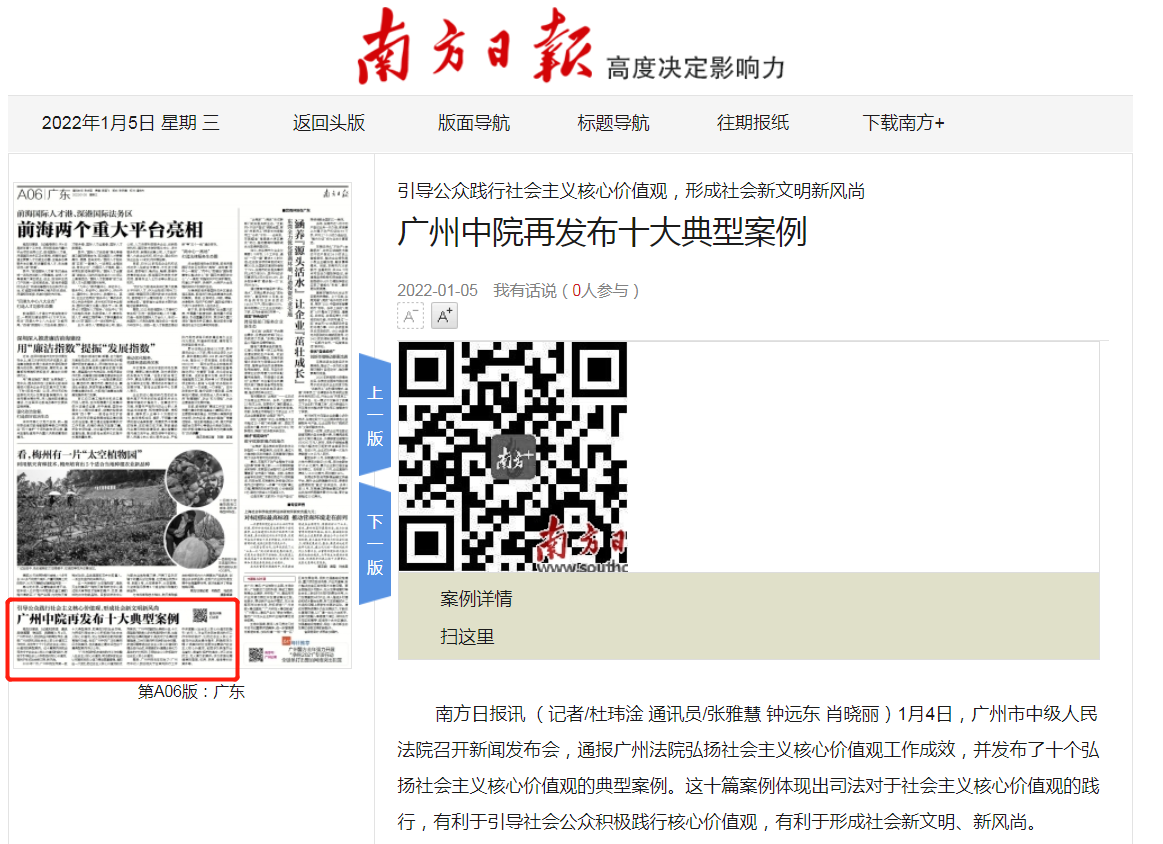The height and width of the screenshot is (844, 1163).
Task: Click the 案例详情 caption text
Action: (476, 599)
